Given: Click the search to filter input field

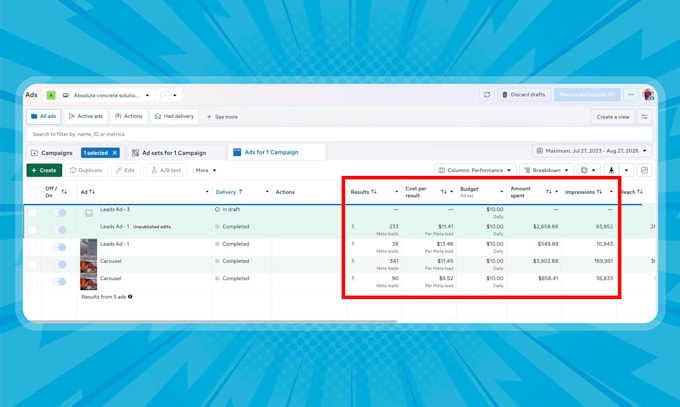Looking at the screenshot, I should 339,134.
